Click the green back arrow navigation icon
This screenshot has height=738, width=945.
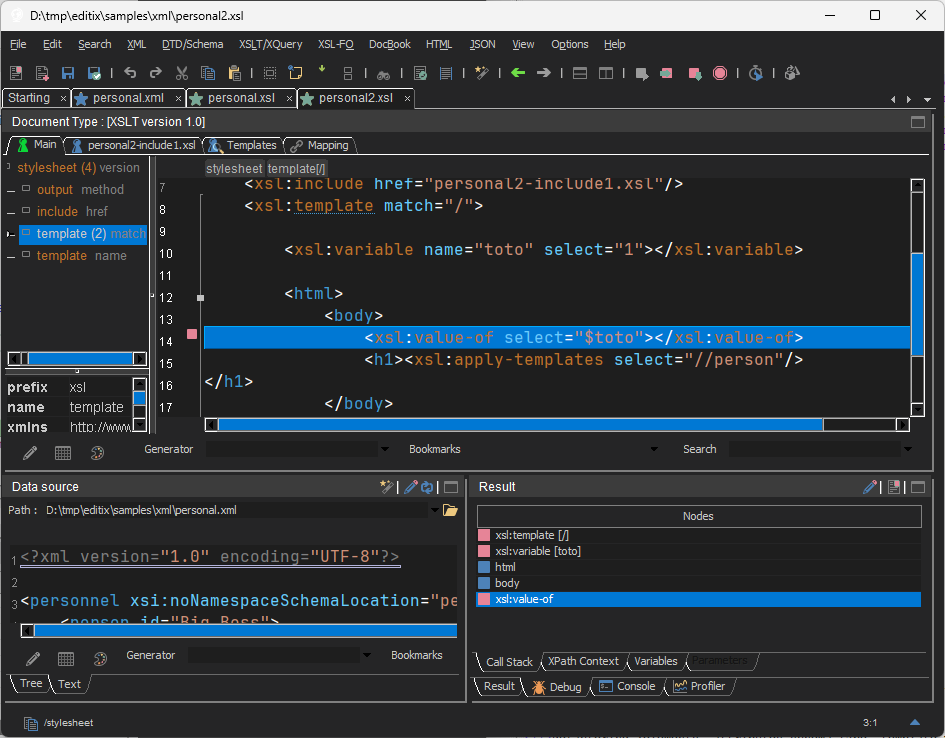[x=516, y=72]
